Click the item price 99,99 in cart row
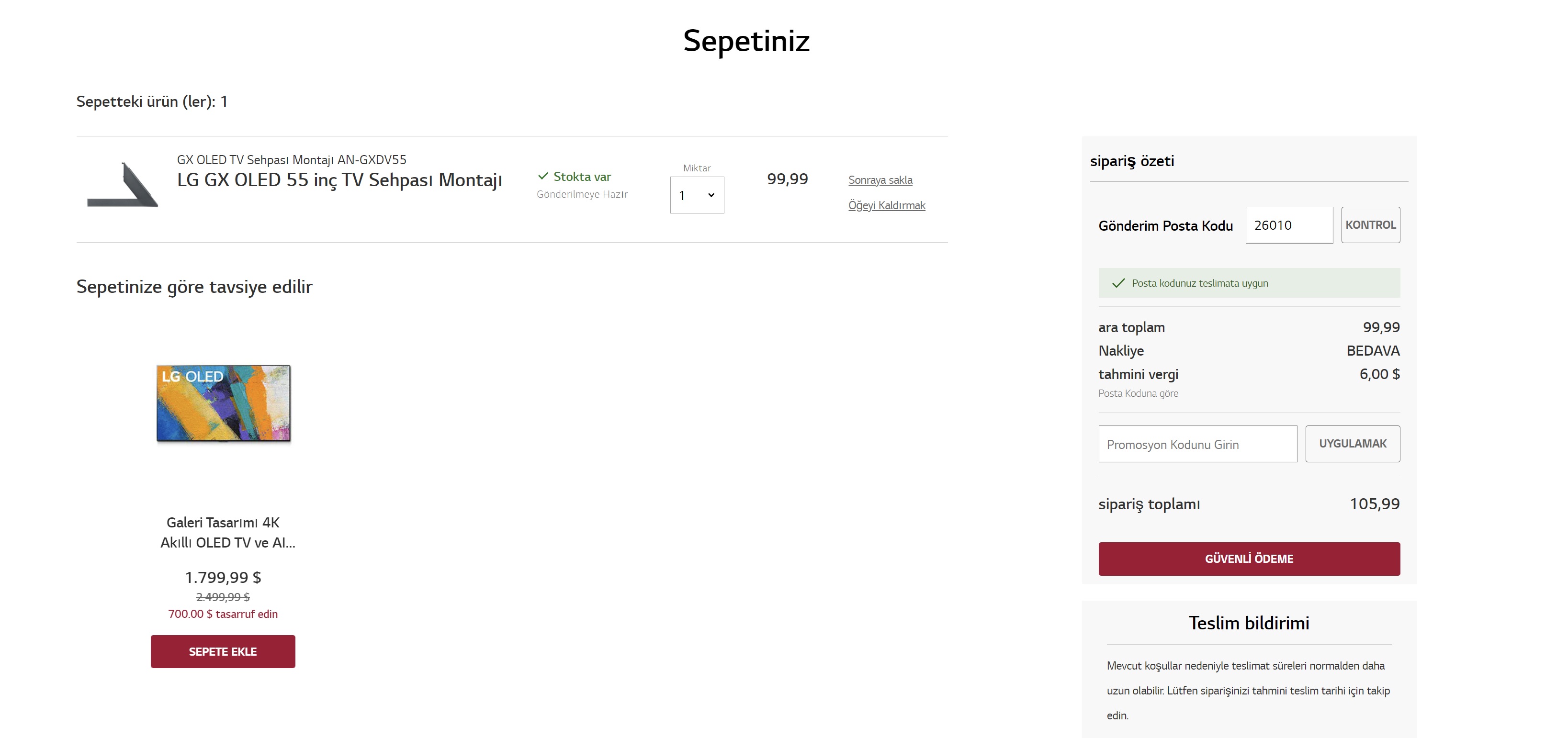Screen dimensions: 1568x738 [x=788, y=179]
